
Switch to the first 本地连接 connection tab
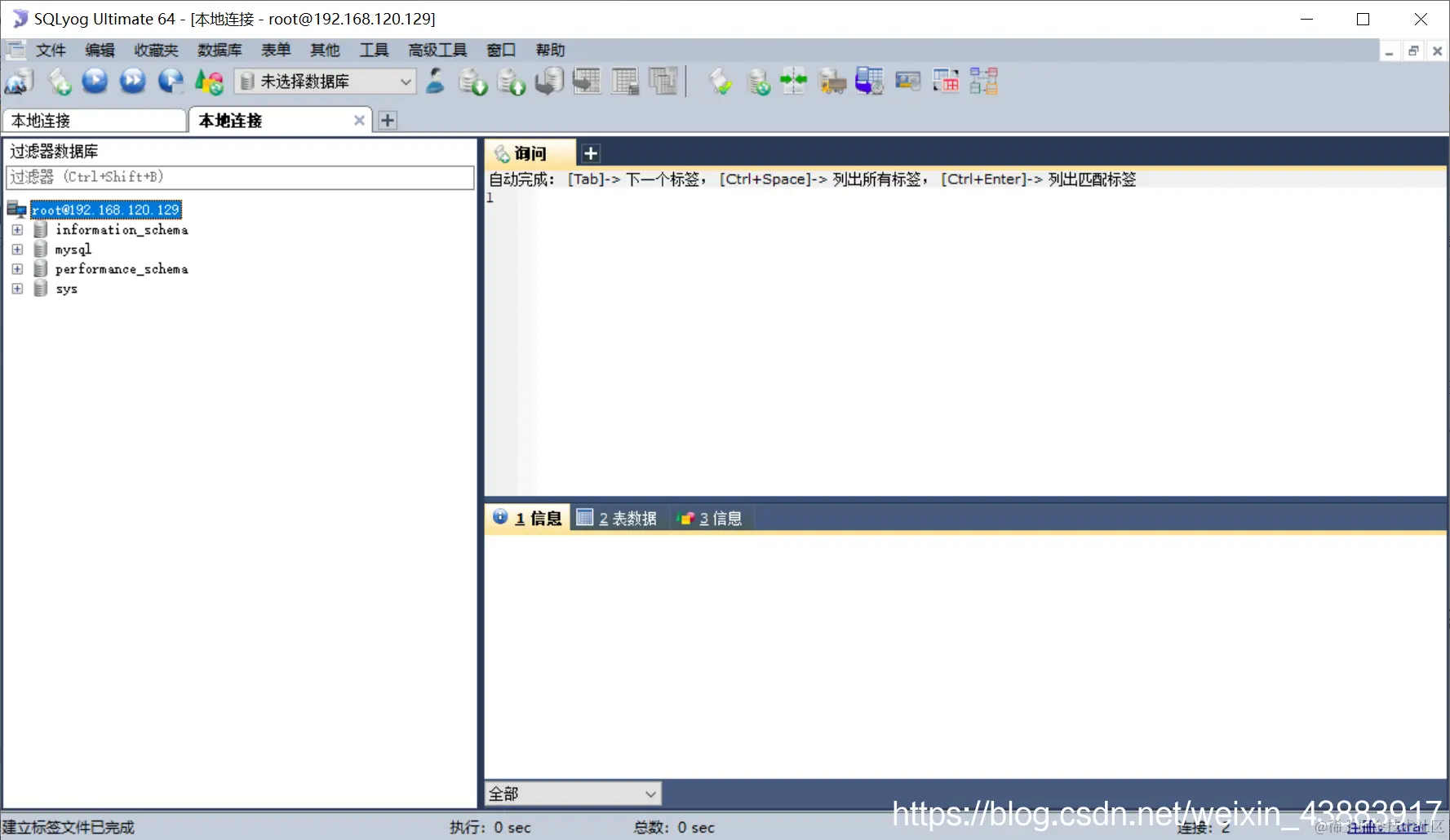pyautogui.click(x=95, y=121)
